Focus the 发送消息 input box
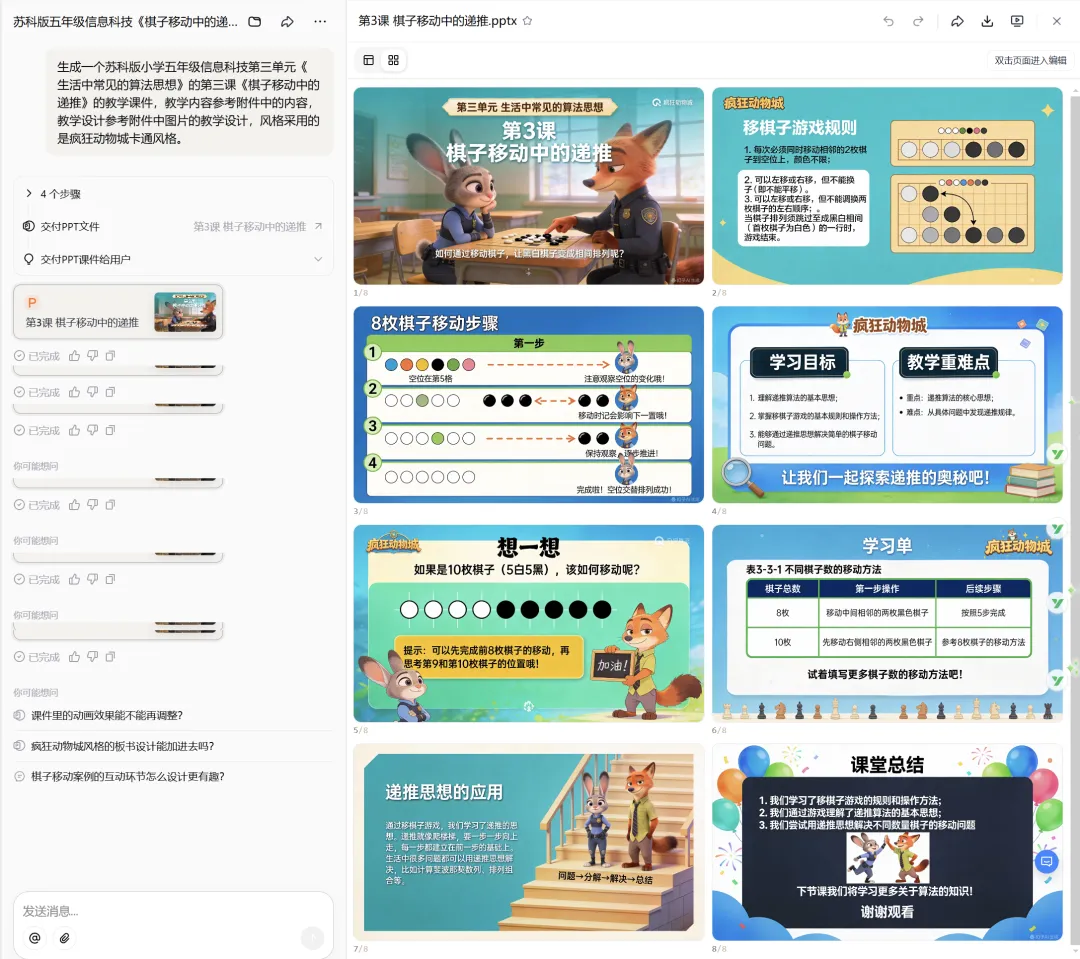 coord(173,911)
